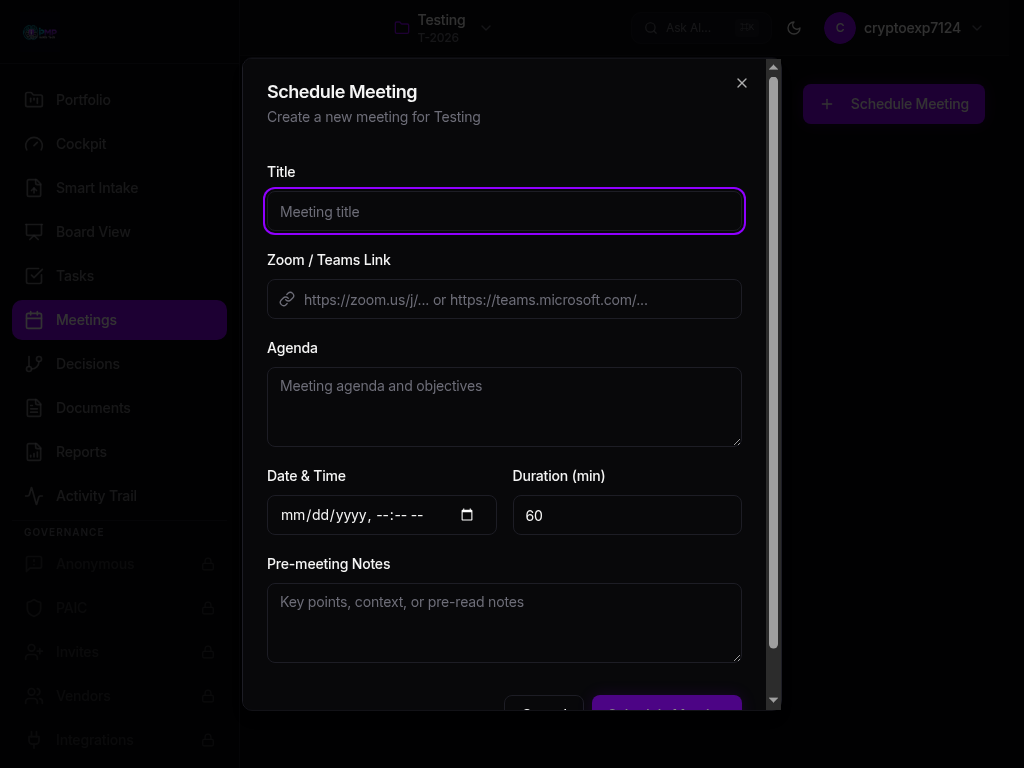
Task: Click the lock icon beside Invites
Action: coord(208,652)
